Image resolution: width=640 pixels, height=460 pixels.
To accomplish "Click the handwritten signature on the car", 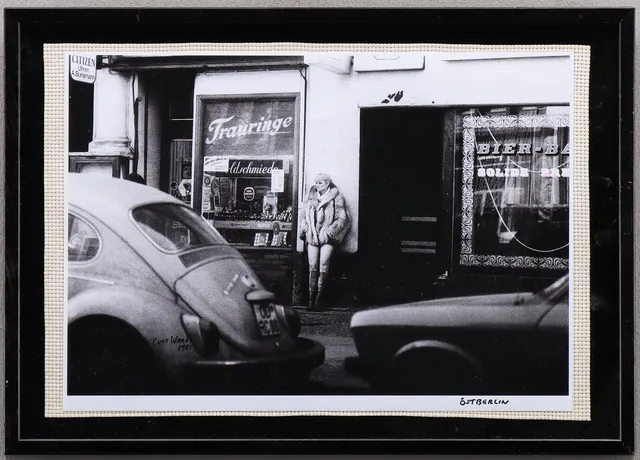I will pyautogui.click(x=171, y=342).
